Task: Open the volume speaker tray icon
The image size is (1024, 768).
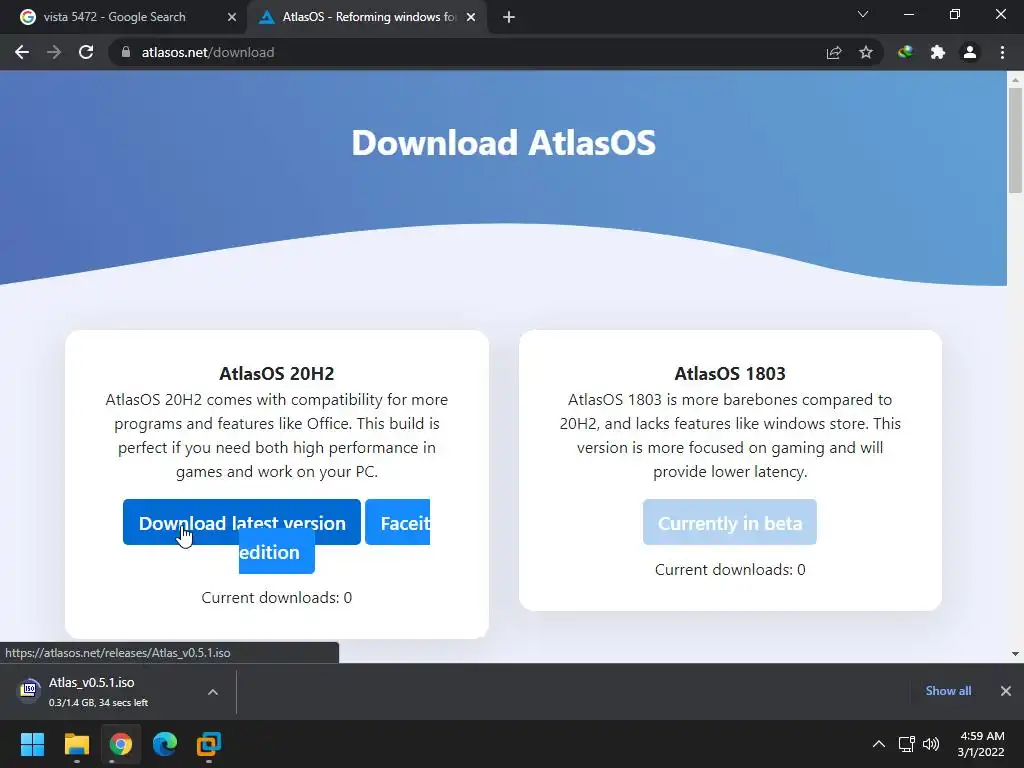Action: coord(931,744)
